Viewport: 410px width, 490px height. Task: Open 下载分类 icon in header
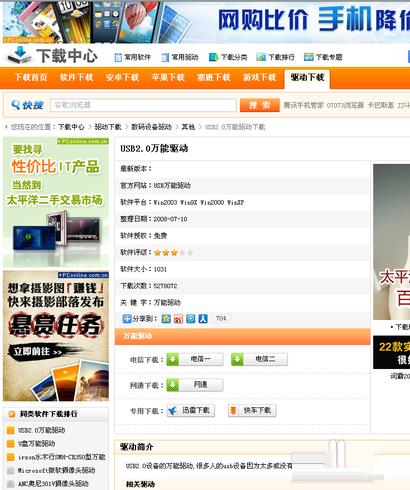[213, 57]
